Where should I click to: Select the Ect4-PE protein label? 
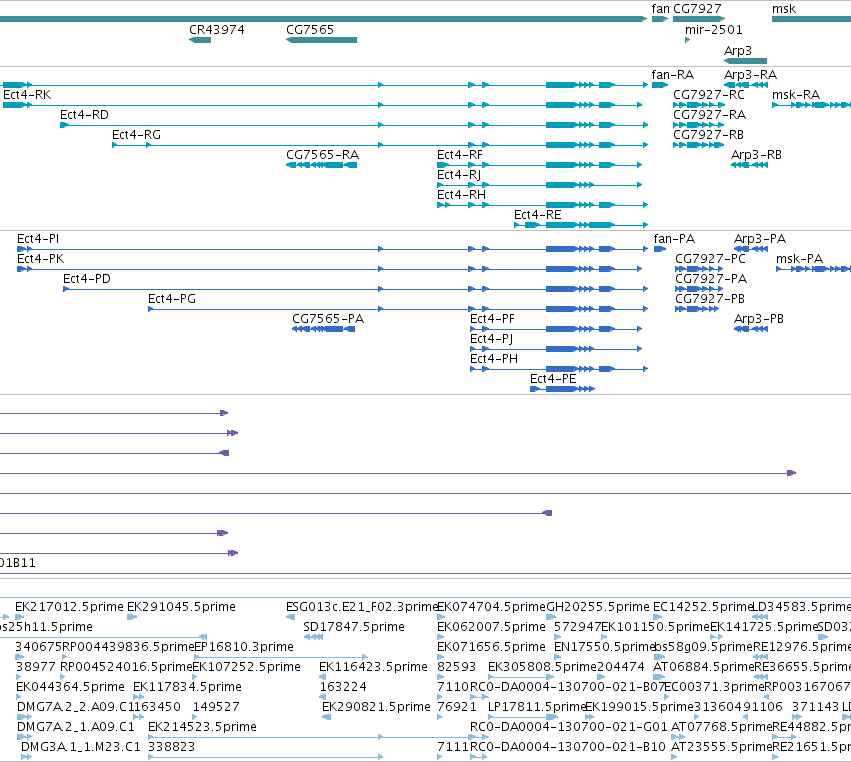[553, 379]
